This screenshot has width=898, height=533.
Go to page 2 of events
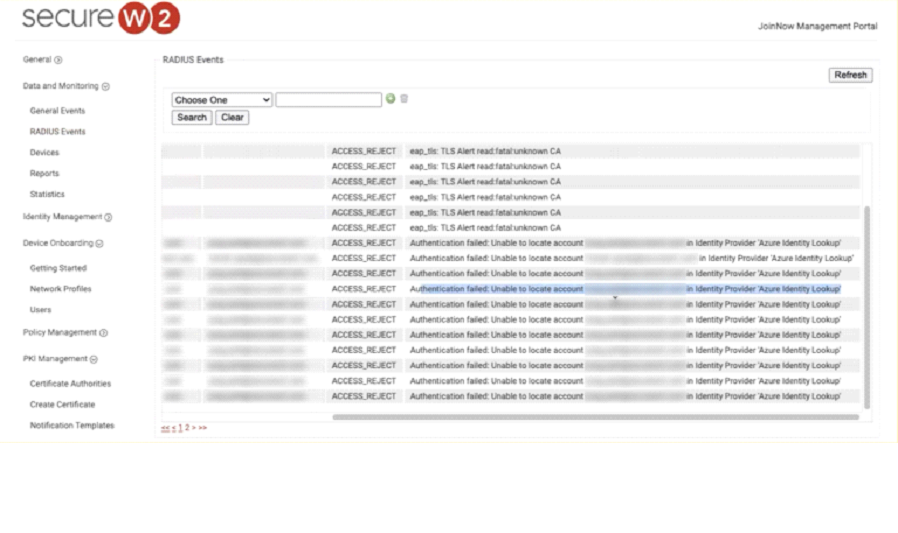[x=186, y=428]
